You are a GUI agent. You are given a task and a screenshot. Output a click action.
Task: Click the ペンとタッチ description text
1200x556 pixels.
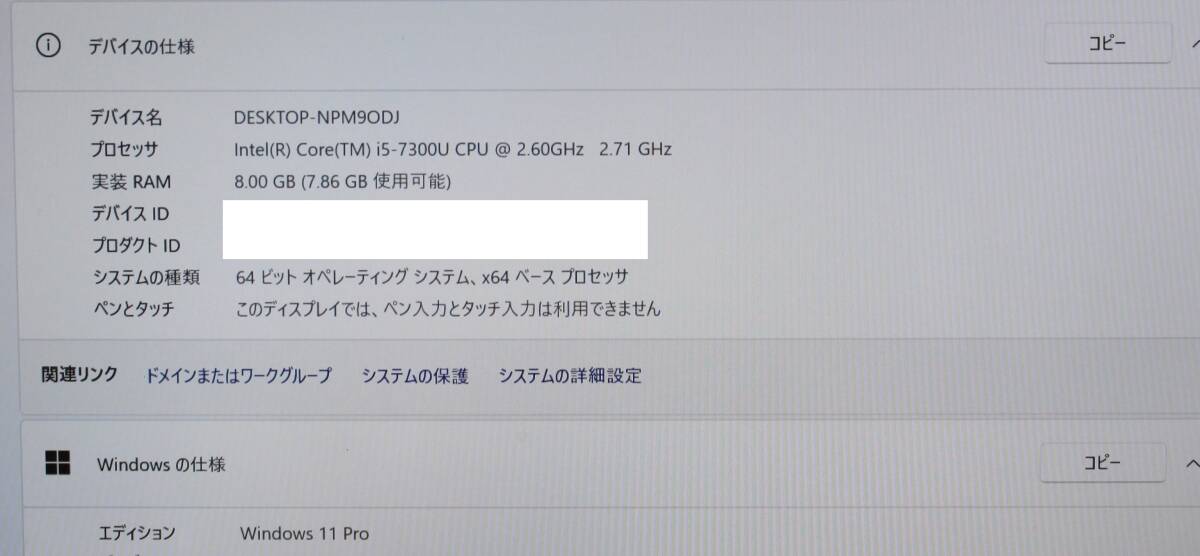[448, 309]
